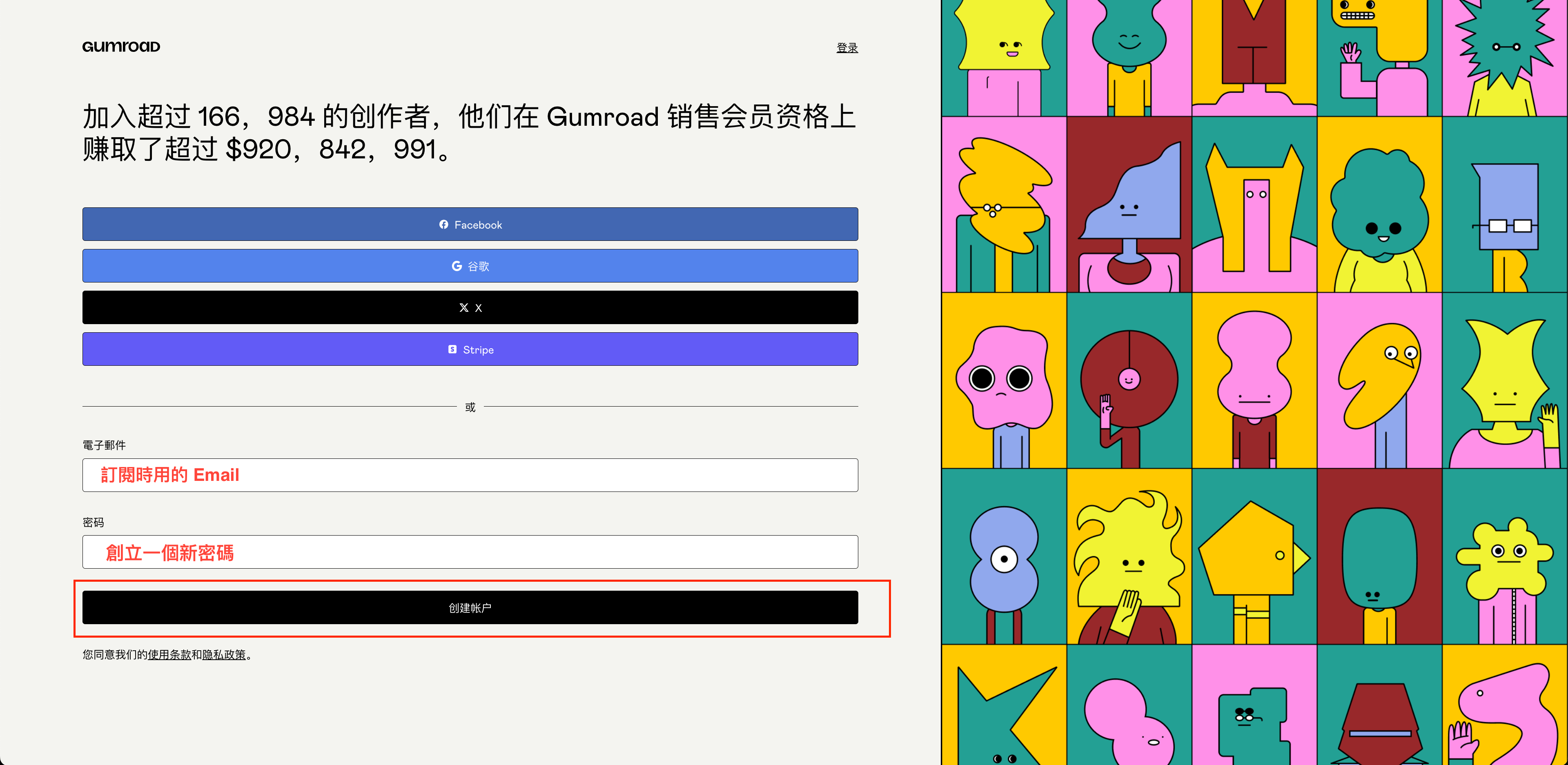Viewport: 1568px width, 765px height.
Task: Focus the 電子郵件 email input field
Action: (x=470, y=475)
